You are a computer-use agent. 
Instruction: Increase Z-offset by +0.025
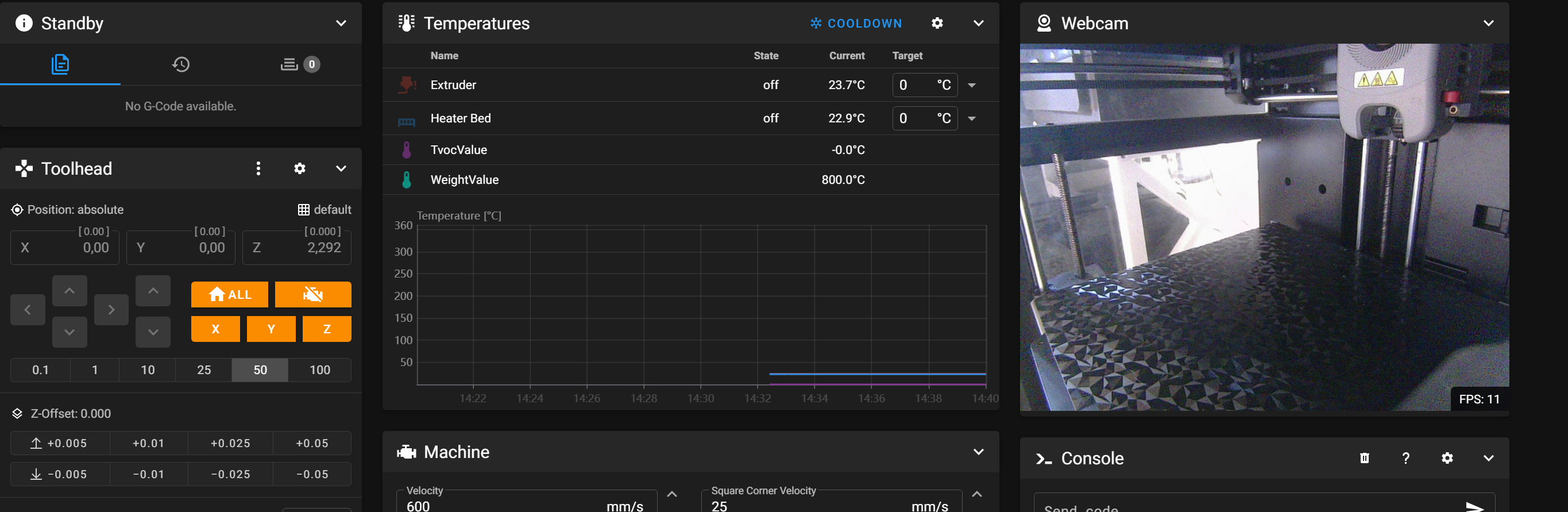(230, 443)
